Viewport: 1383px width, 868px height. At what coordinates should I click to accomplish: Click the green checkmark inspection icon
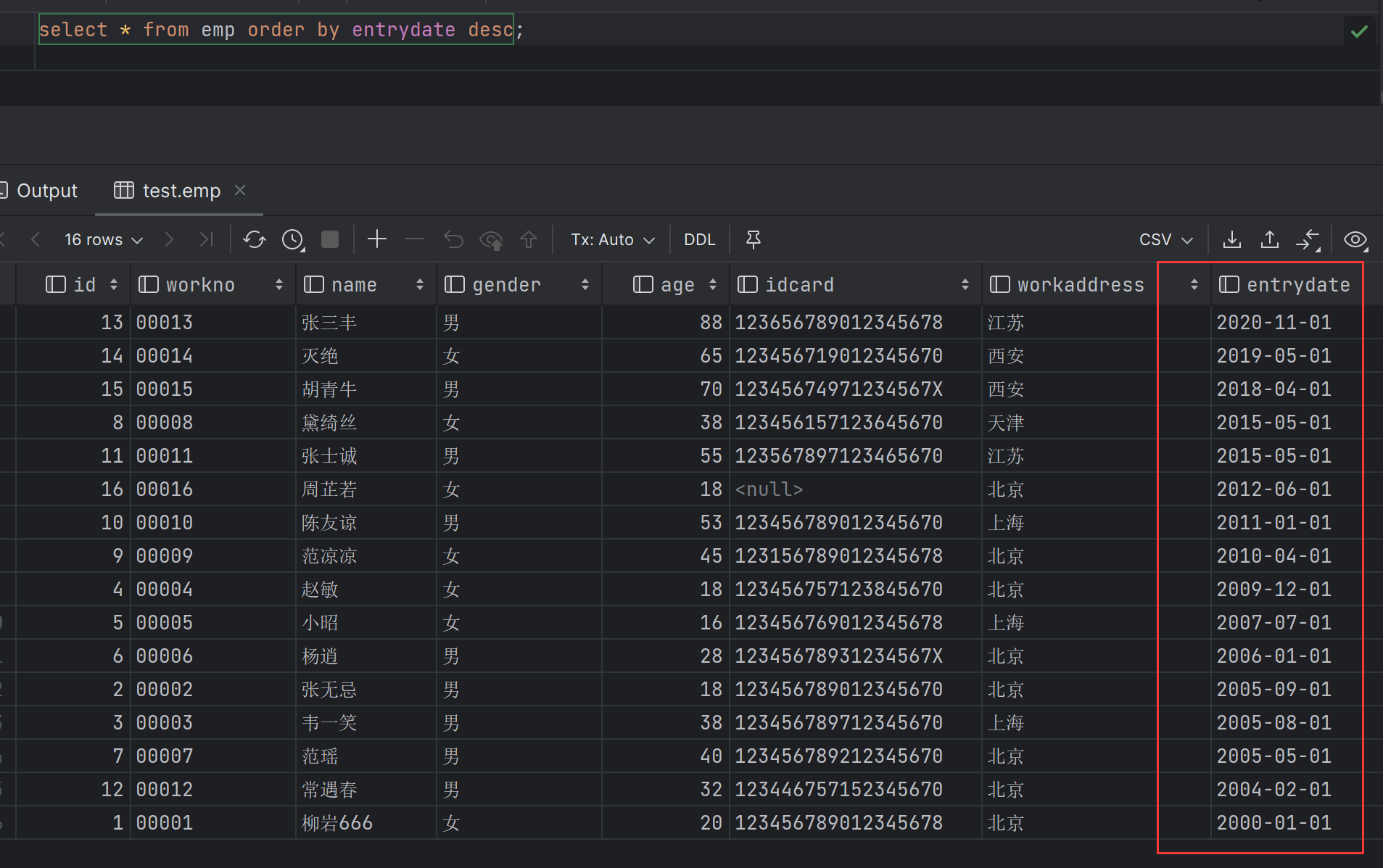pyautogui.click(x=1360, y=30)
